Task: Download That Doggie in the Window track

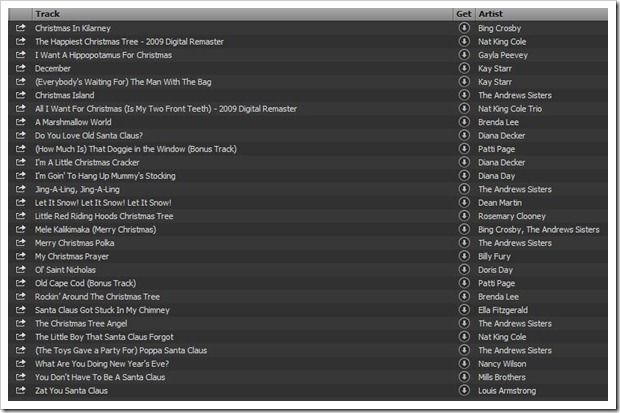Action: [x=464, y=149]
